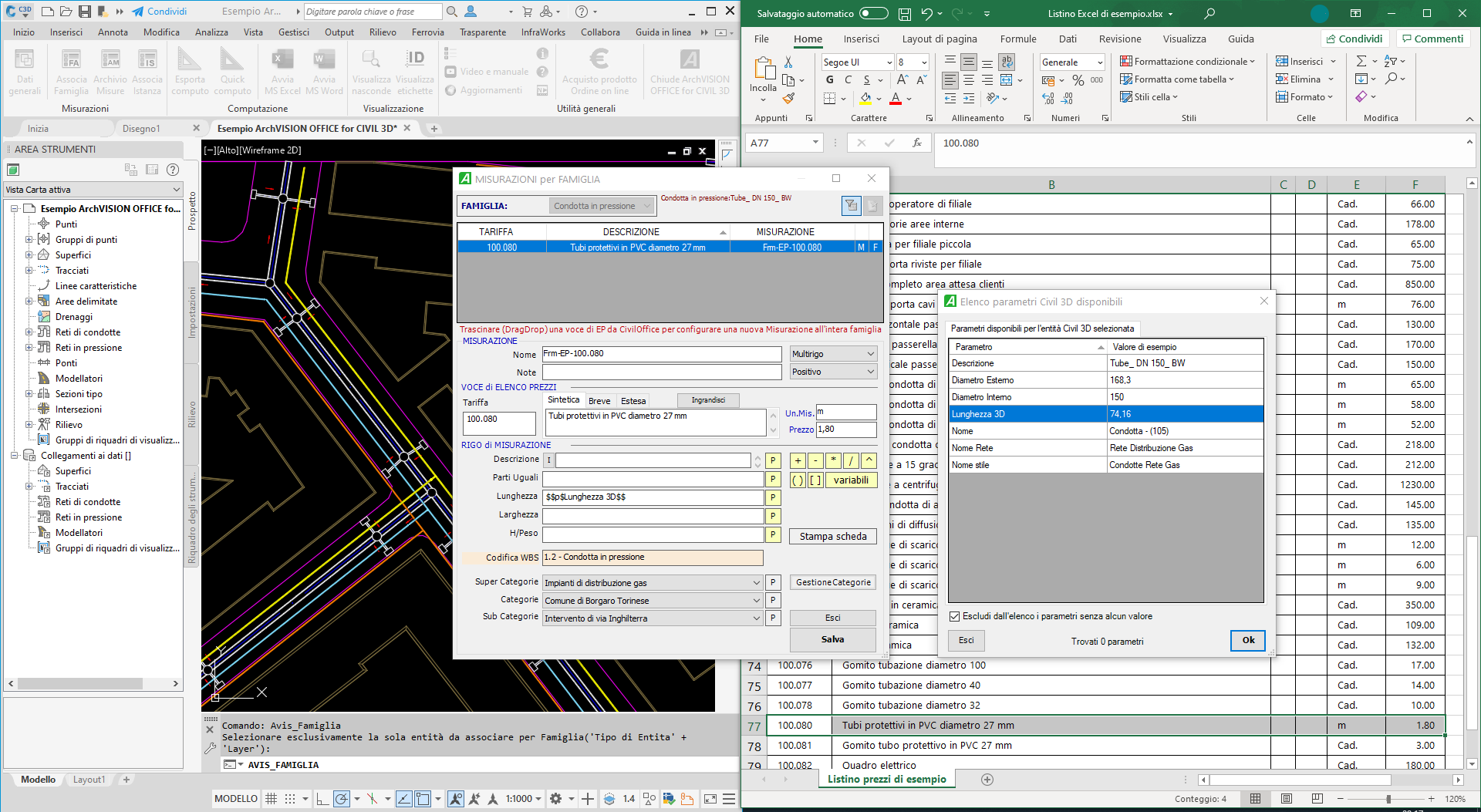
Task: Toggle grid display in AutoCAD status bar
Action: tap(272, 799)
